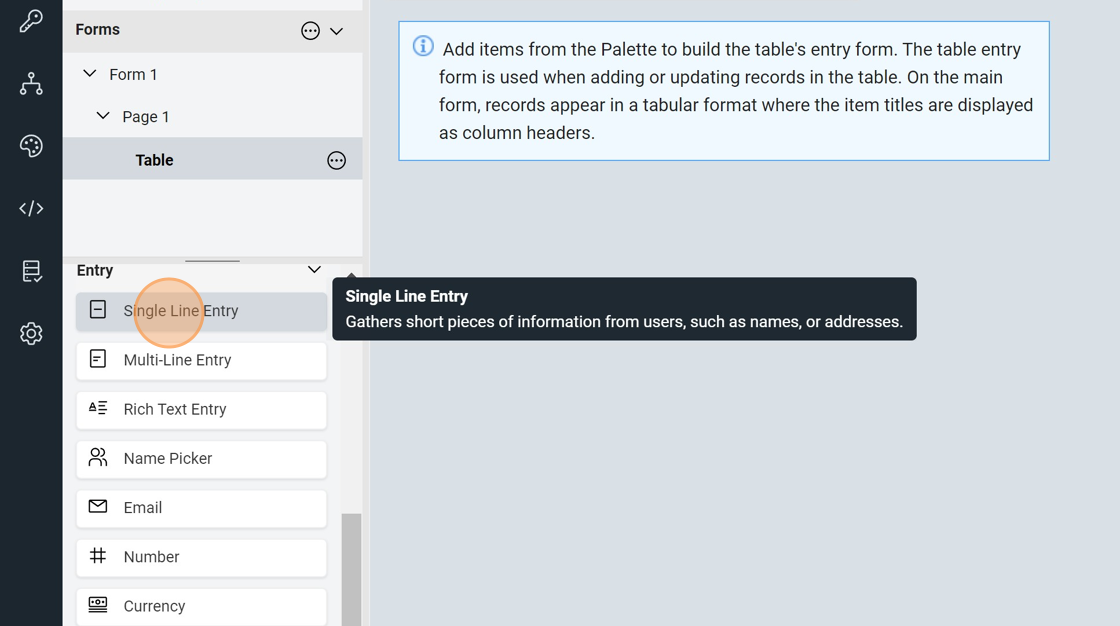Screen dimensions: 1120x626
Task: Add an Email entry item
Action: click(x=201, y=508)
